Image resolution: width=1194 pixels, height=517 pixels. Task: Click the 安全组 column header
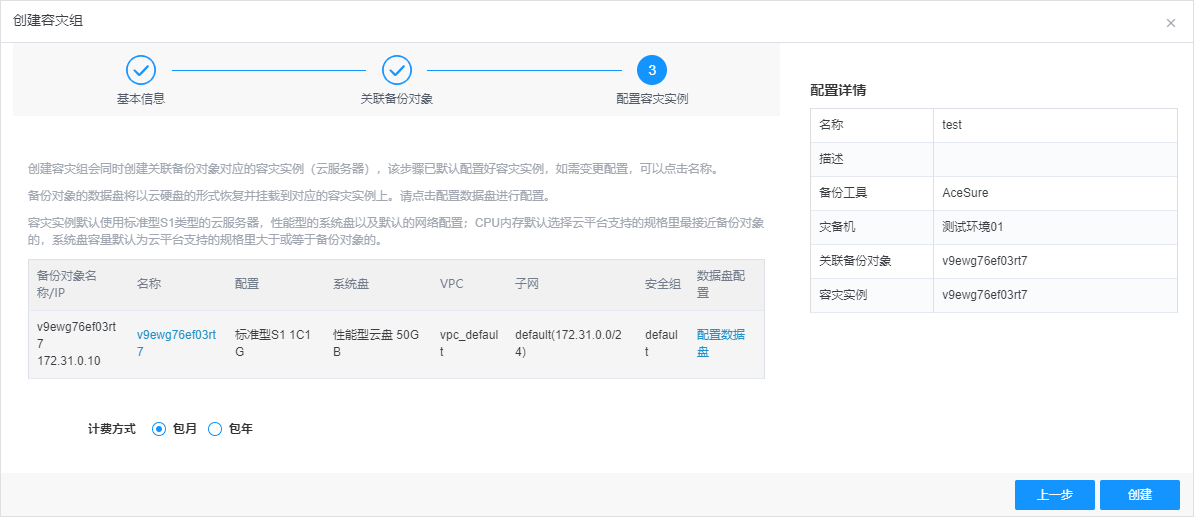pyautogui.click(x=663, y=284)
